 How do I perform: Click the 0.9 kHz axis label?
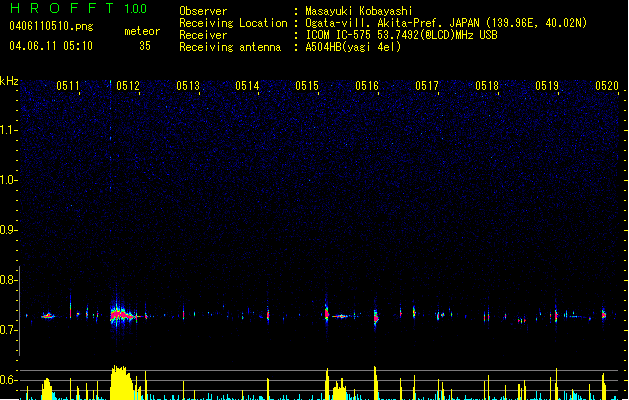point(8,230)
